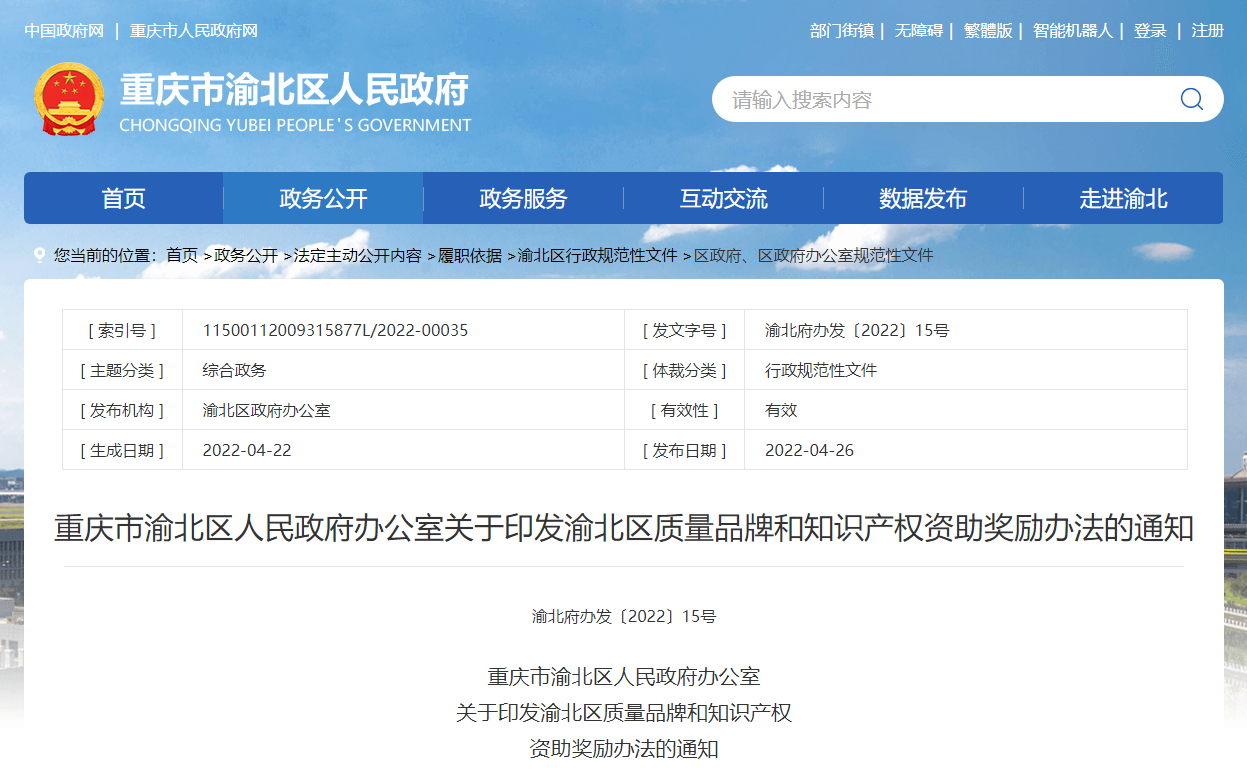Screen dimensions: 1247x777
Task: Open the 部门街镇 top link
Action: tap(842, 31)
